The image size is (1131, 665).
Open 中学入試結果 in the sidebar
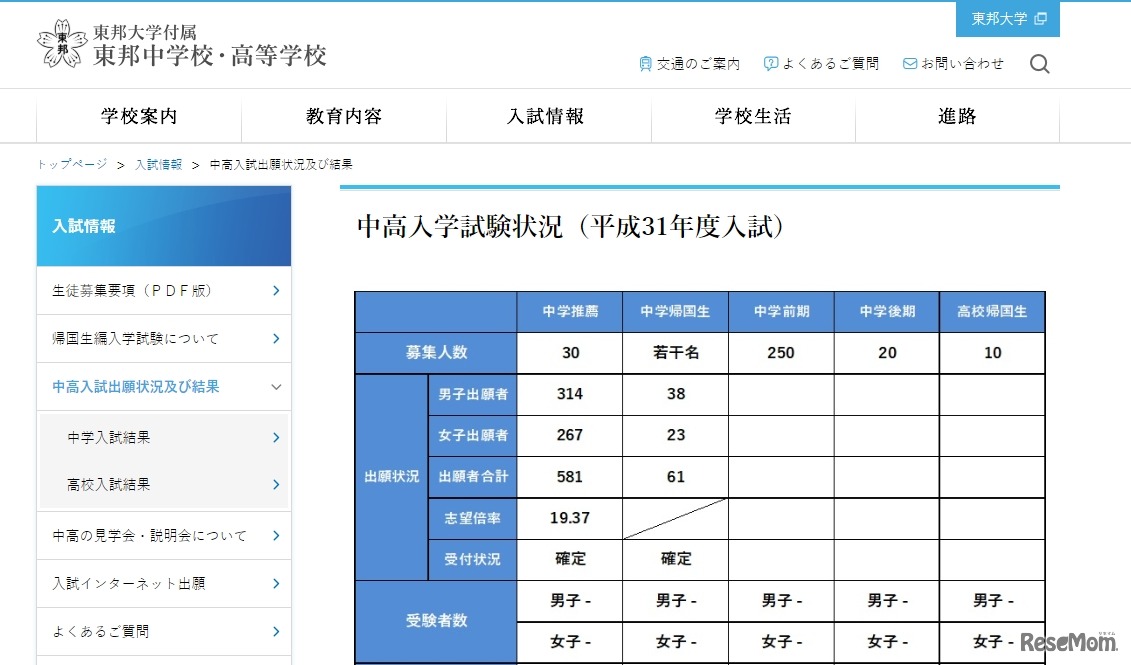coord(109,437)
